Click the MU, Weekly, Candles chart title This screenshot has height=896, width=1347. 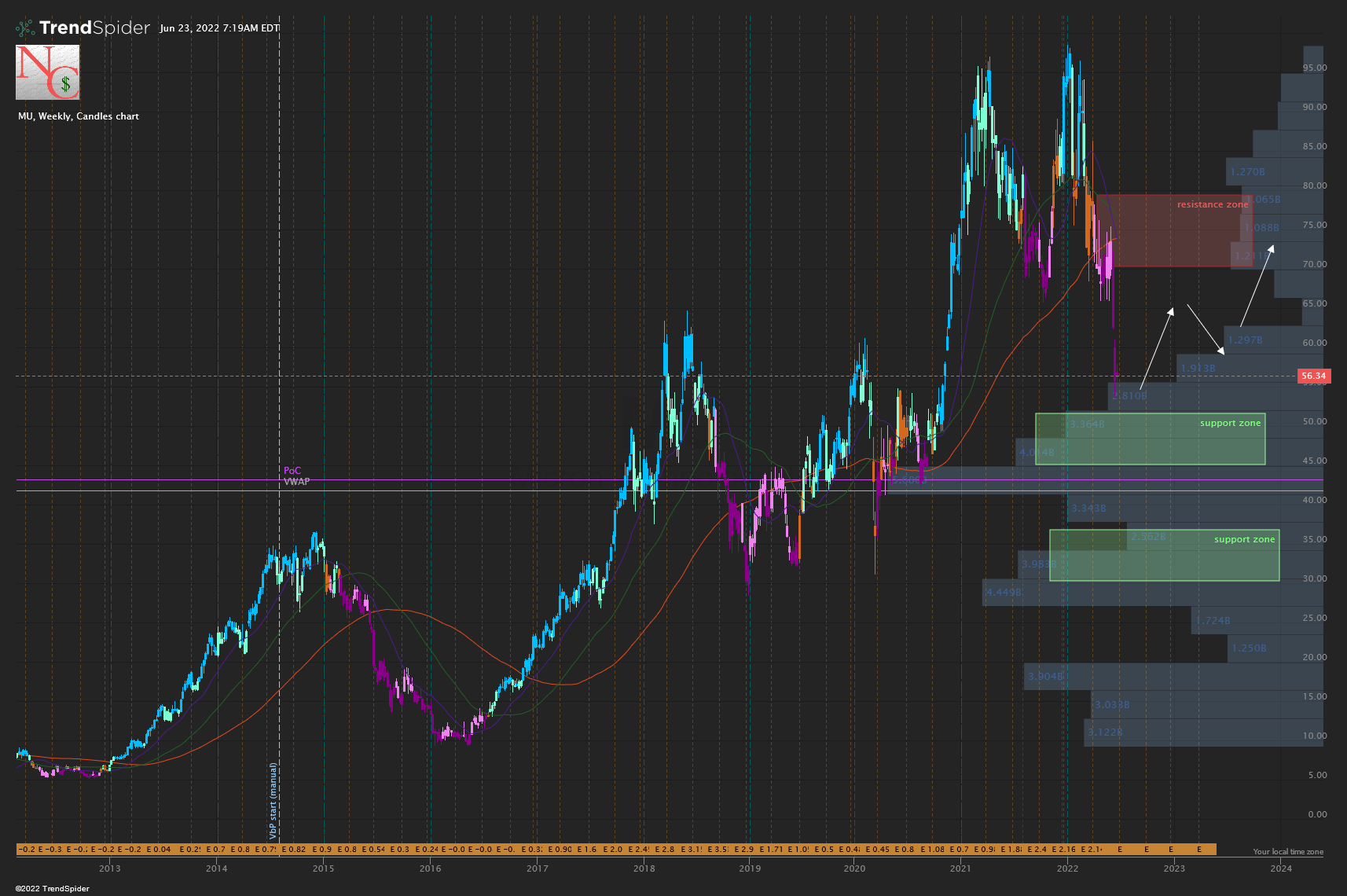[x=79, y=116]
